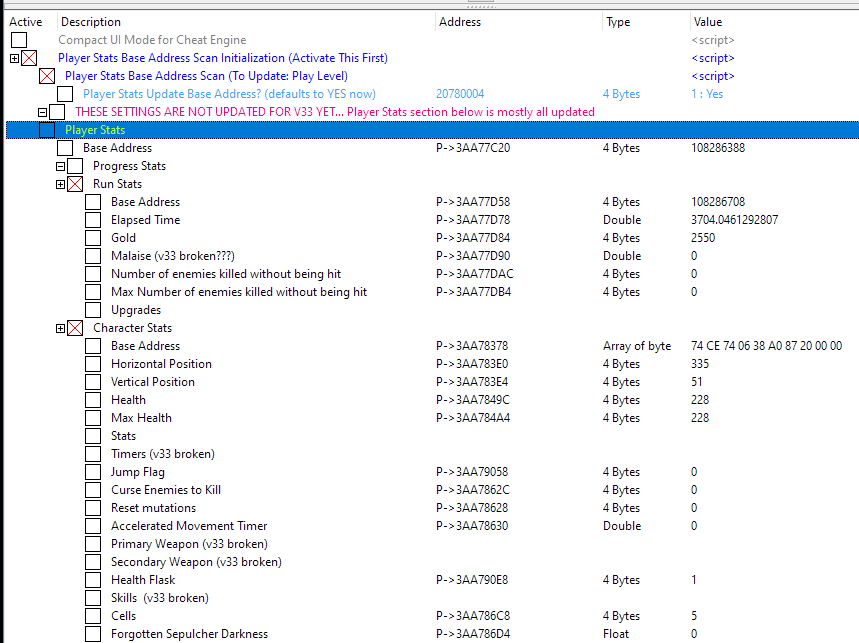859x643 pixels.
Task: Check the Malaise (v33 broken???) box
Action: click(93, 256)
